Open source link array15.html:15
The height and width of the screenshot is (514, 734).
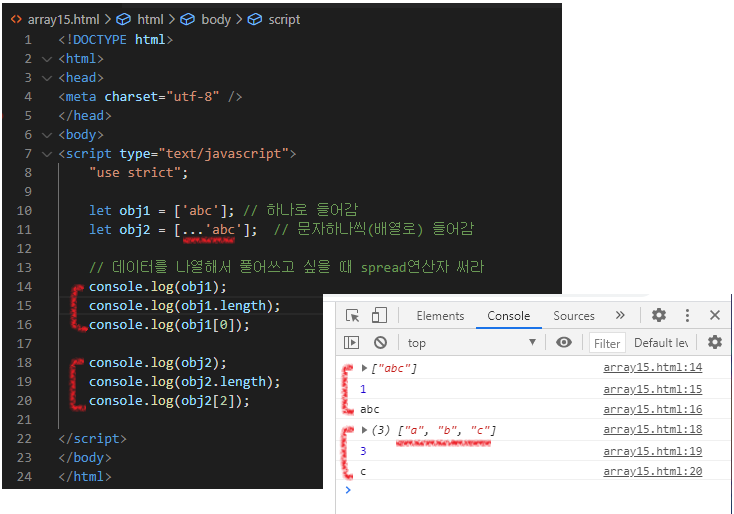[653, 389]
